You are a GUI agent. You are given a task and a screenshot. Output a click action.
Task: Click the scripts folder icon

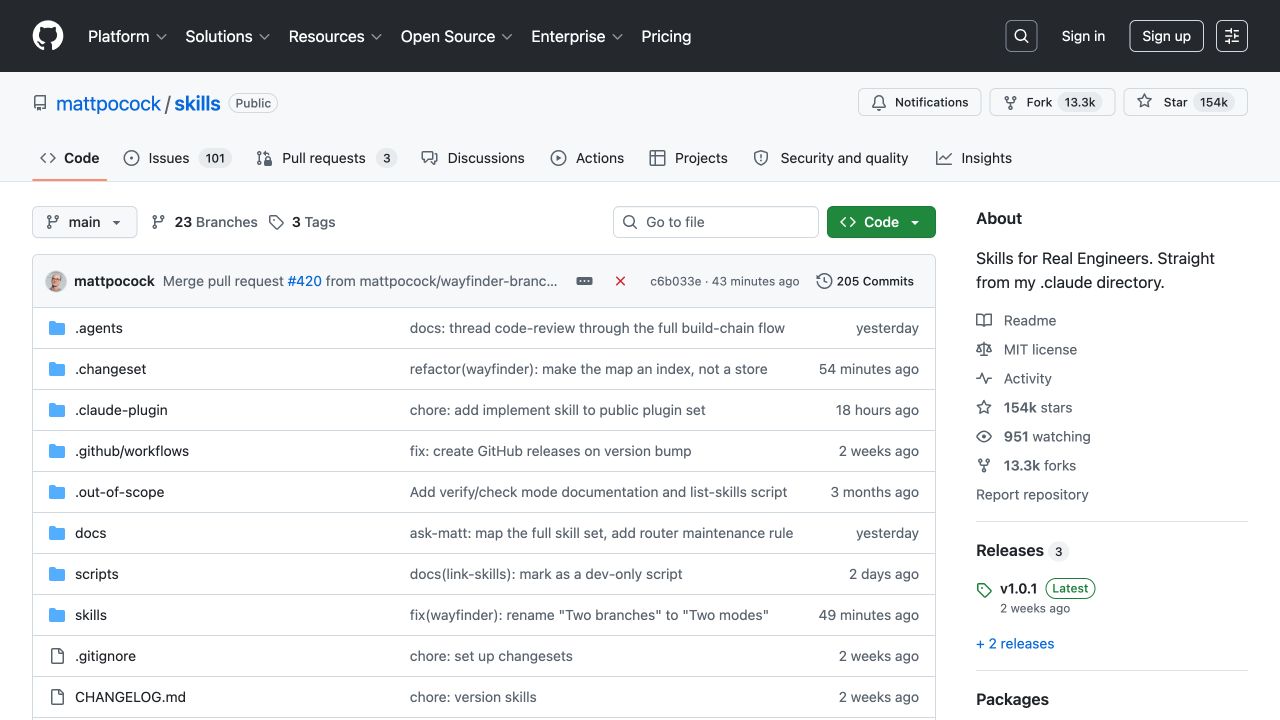pos(57,574)
